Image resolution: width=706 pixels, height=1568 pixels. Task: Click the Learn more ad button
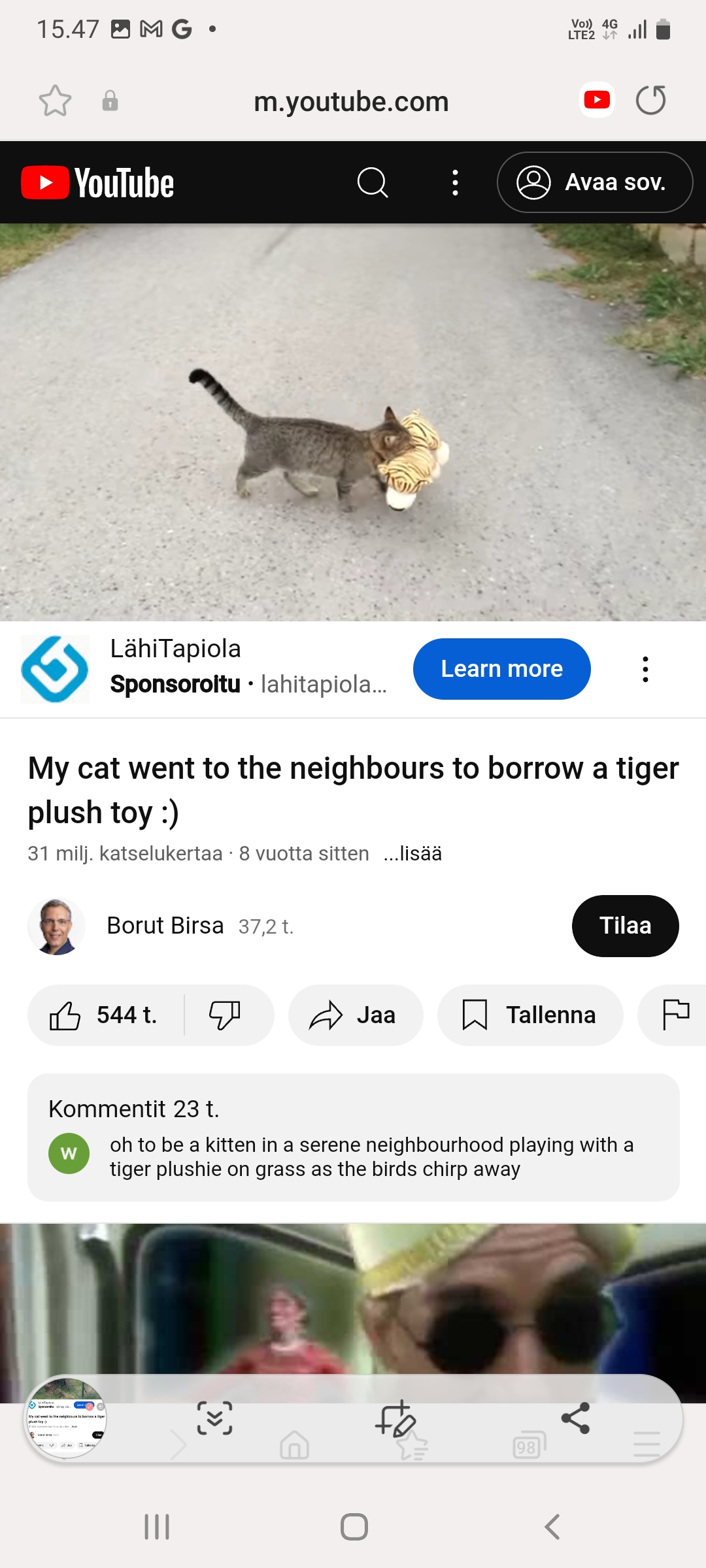(502, 669)
